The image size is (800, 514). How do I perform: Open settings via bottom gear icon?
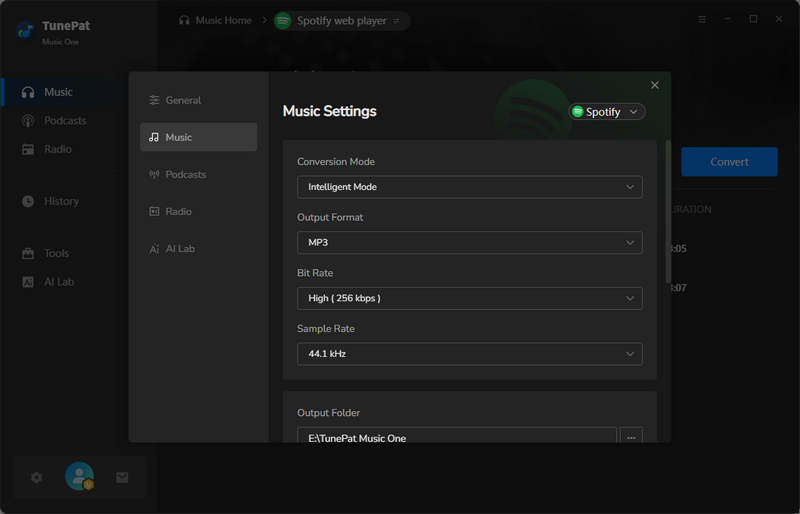[37, 477]
